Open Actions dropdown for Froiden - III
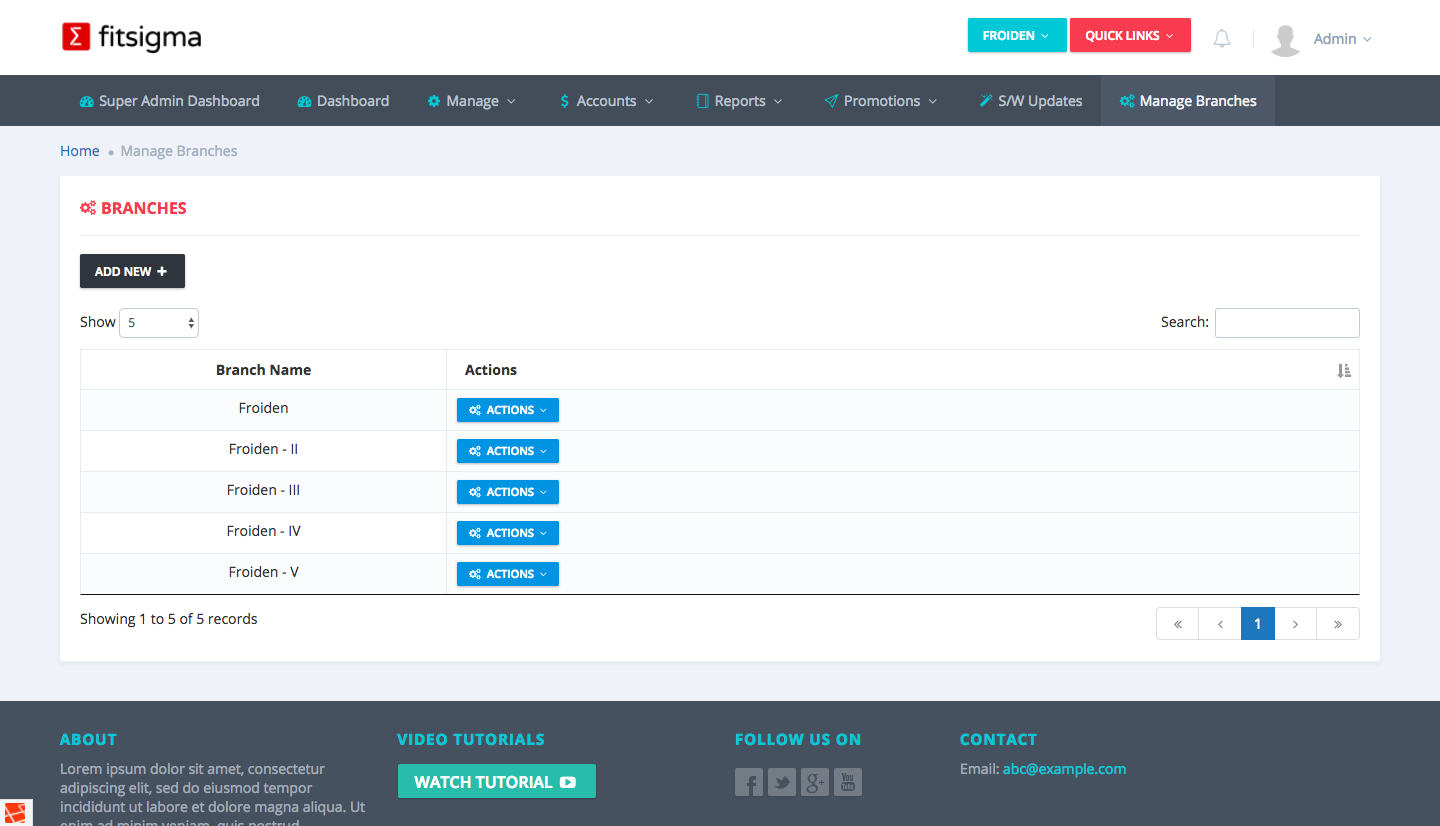Viewport: 1440px width, 826px height. (x=508, y=492)
